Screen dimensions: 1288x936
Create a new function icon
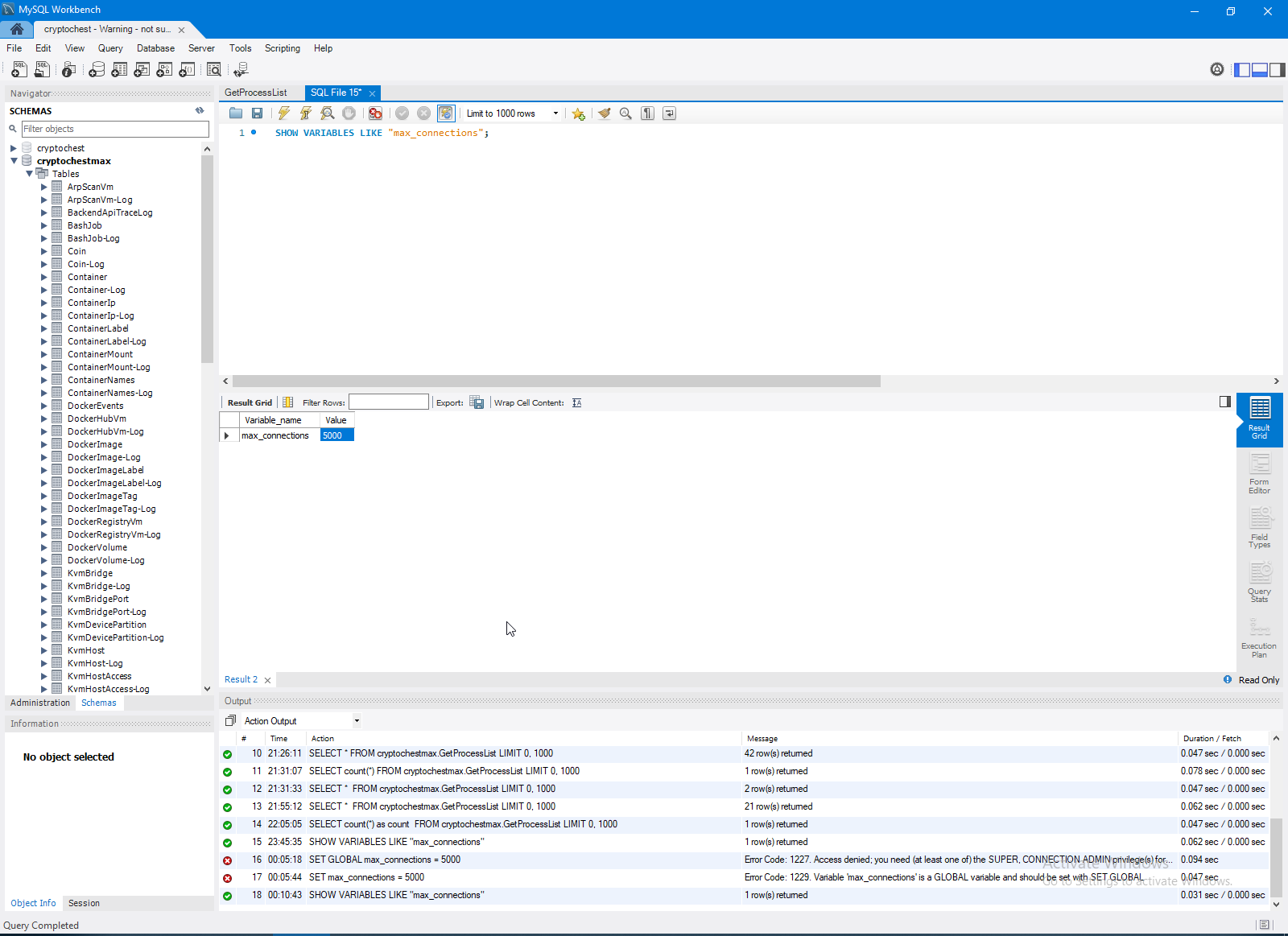[x=187, y=70]
